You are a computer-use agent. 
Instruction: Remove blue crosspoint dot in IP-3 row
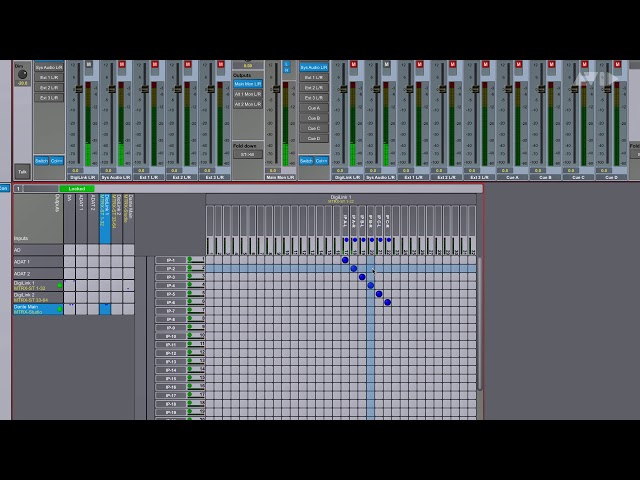362,277
